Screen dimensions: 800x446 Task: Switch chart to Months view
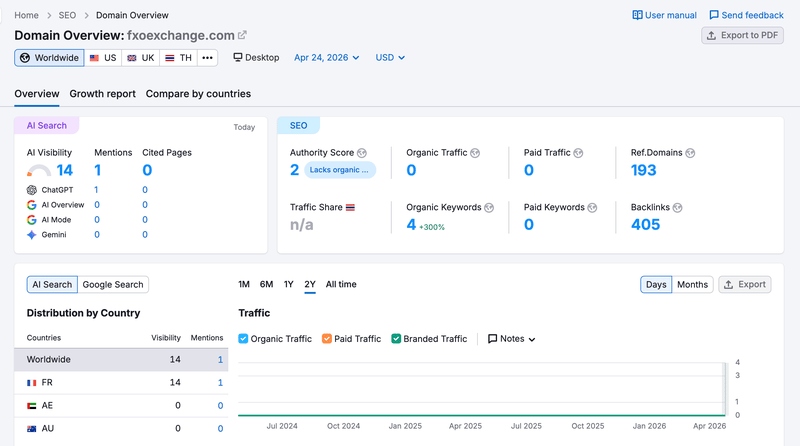click(692, 285)
